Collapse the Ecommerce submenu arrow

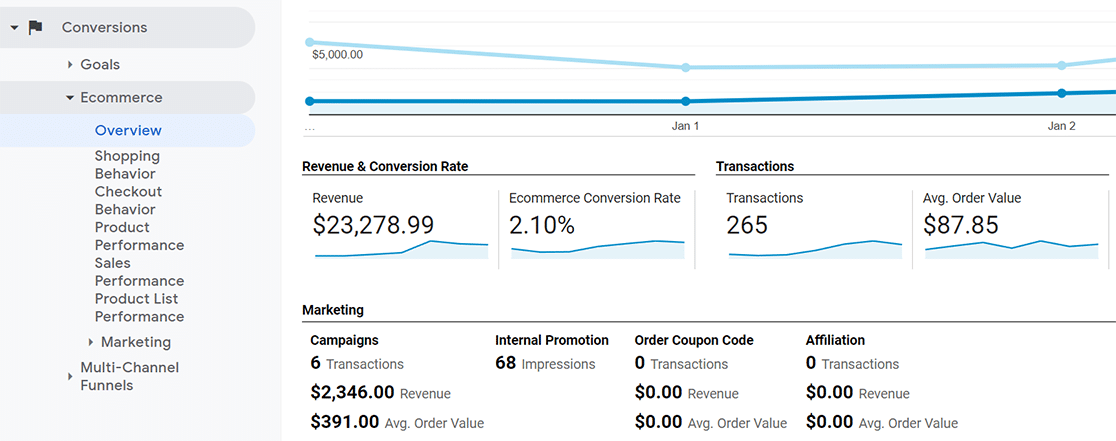click(70, 97)
